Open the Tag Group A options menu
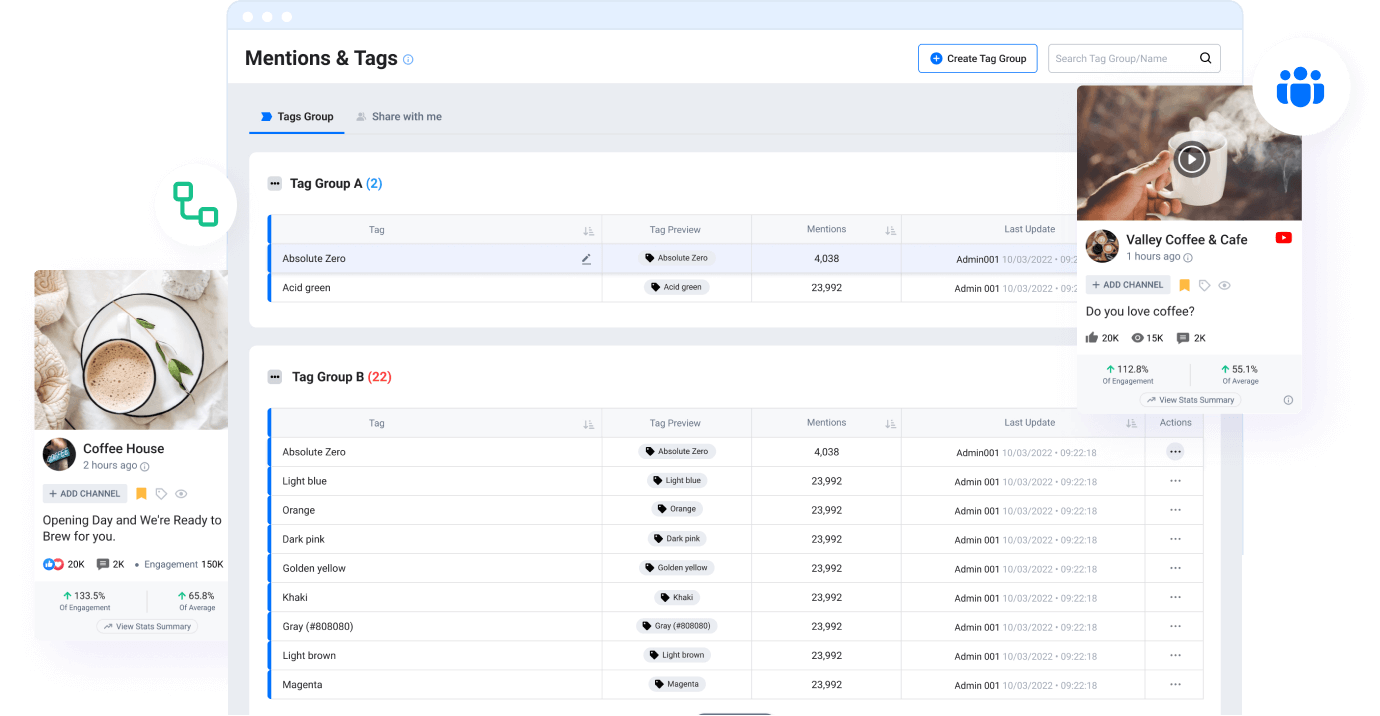 [x=274, y=183]
